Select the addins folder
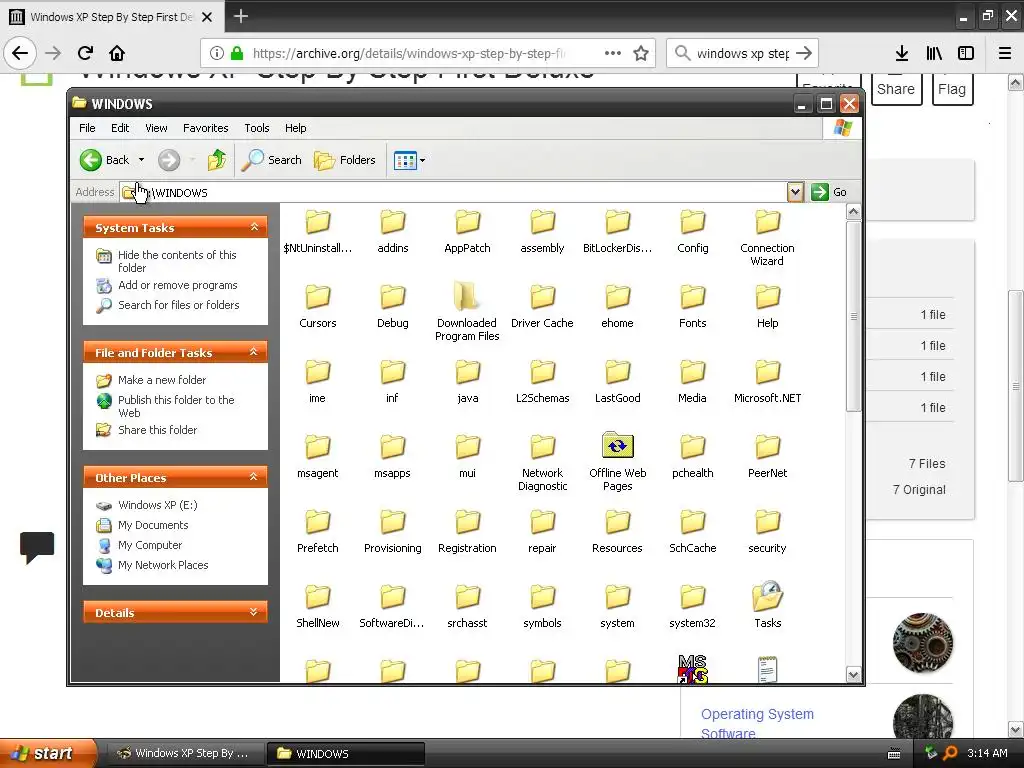Screen dimensions: 1024x768 (392, 231)
